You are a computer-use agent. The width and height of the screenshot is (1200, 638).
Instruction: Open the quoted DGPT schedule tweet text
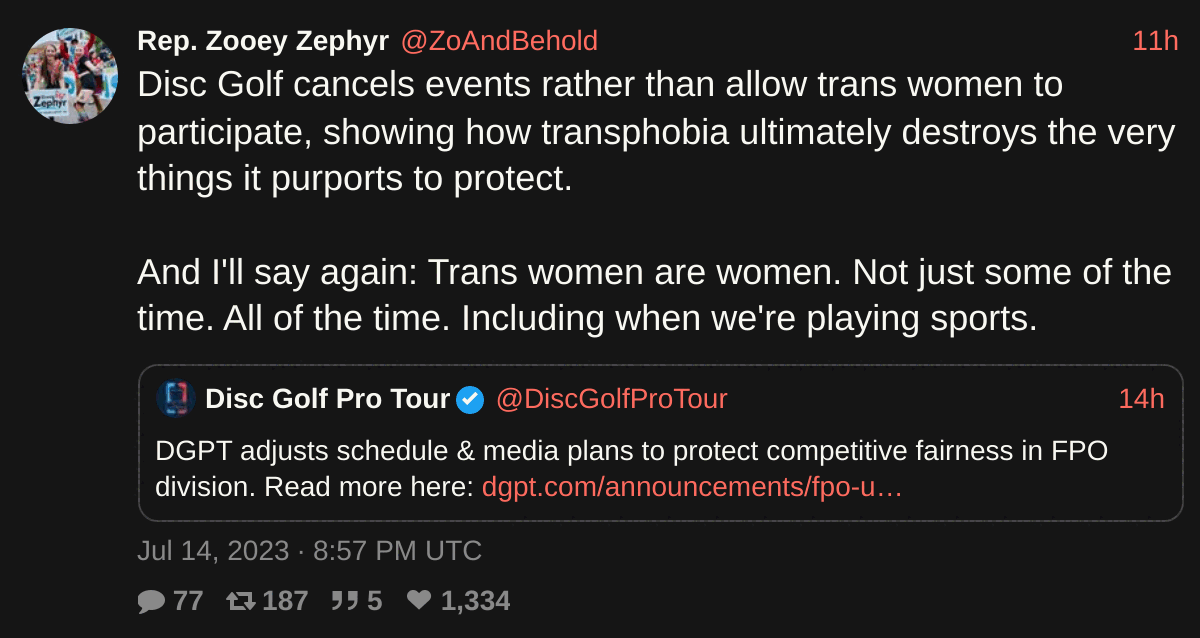tap(631, 451)
